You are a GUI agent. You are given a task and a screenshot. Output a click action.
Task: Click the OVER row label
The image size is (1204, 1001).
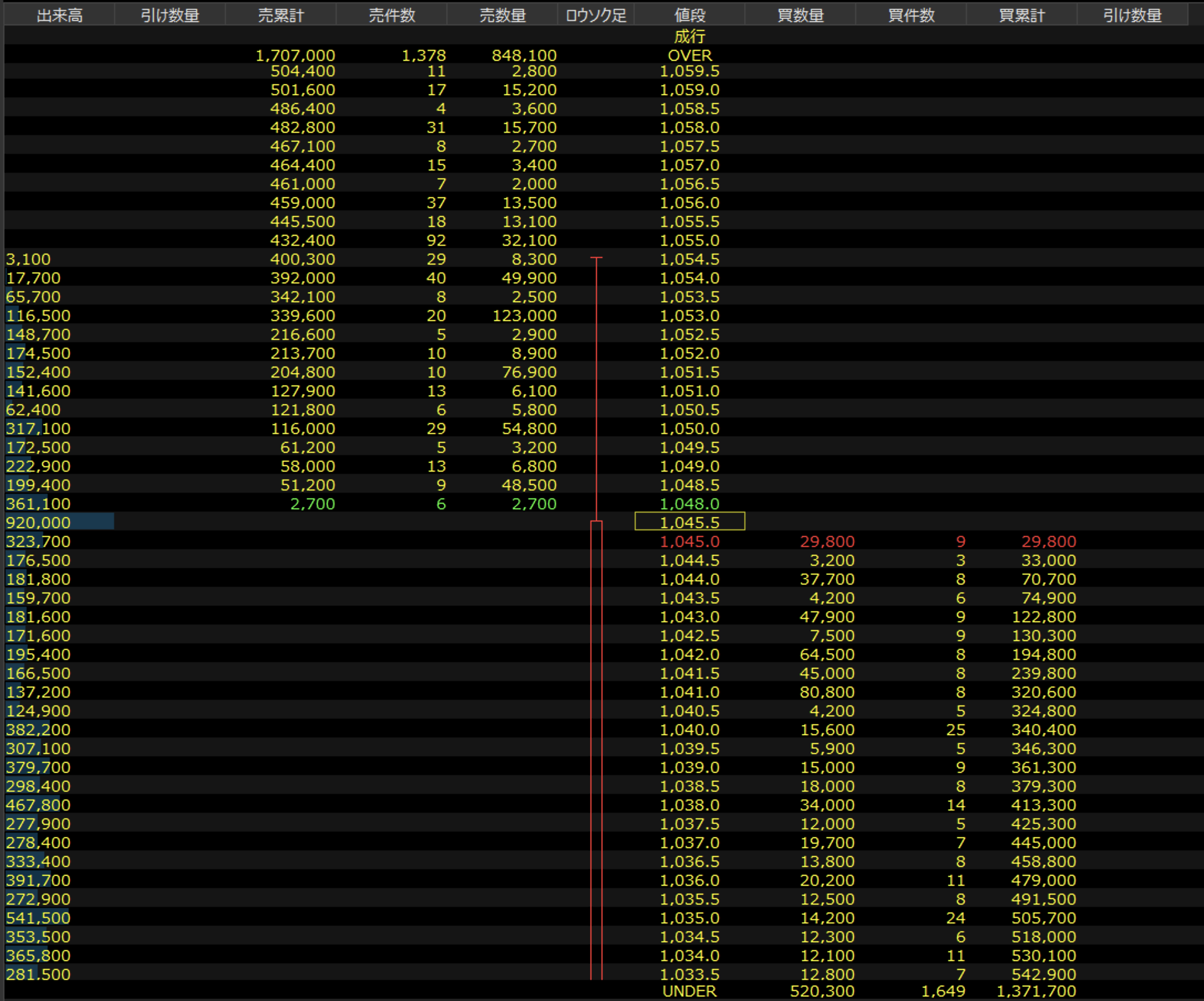(x=689, y=55)
